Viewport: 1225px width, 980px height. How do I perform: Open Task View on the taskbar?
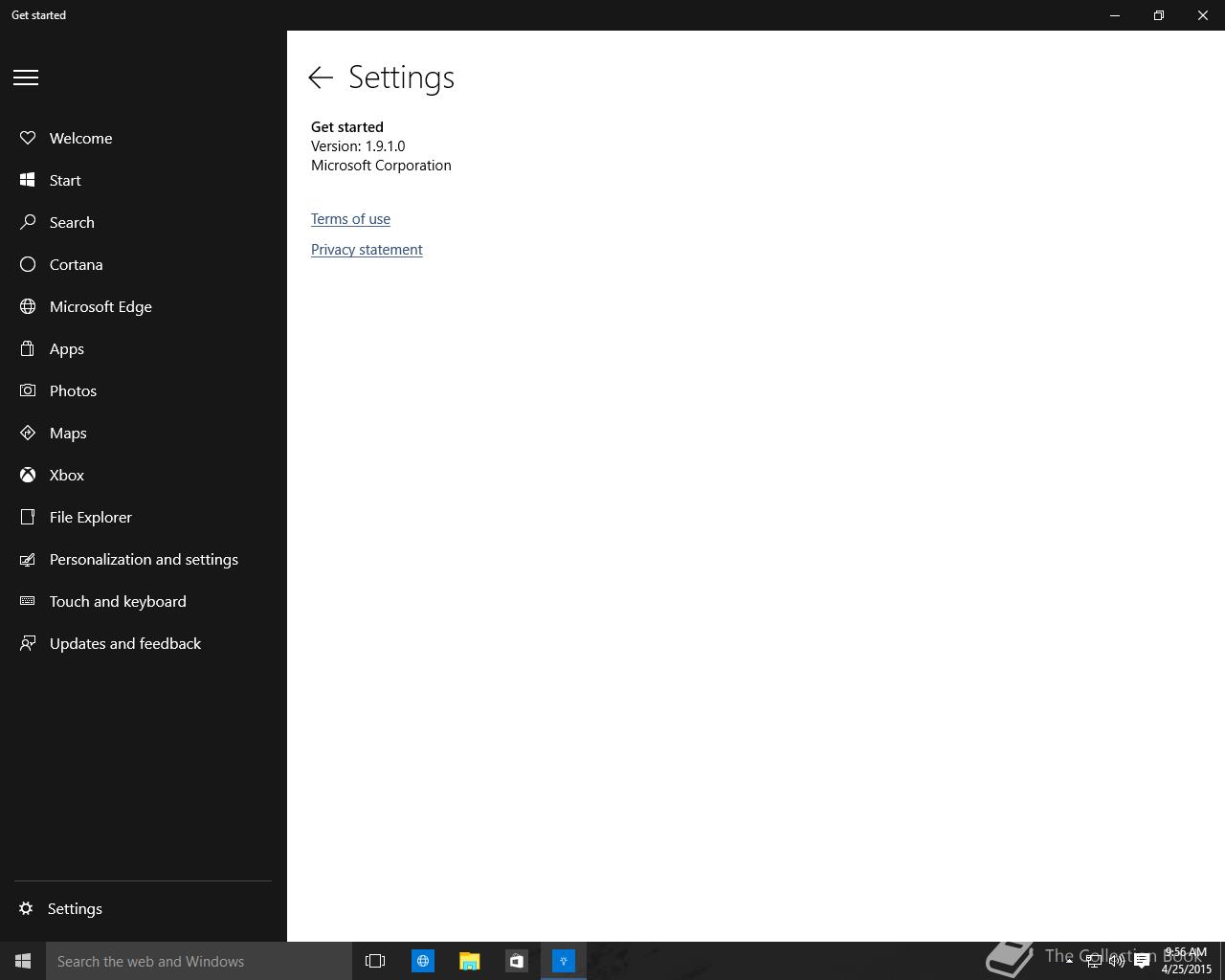coord(375,961)
